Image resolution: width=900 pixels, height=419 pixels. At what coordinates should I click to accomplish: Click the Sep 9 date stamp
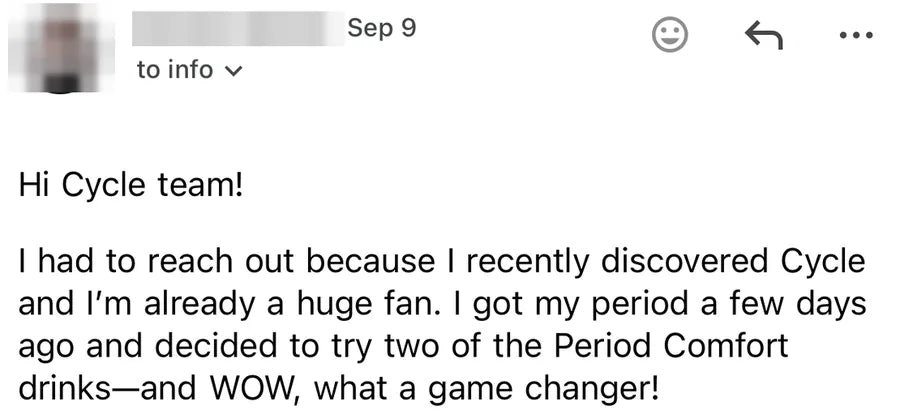pos(382,28)
